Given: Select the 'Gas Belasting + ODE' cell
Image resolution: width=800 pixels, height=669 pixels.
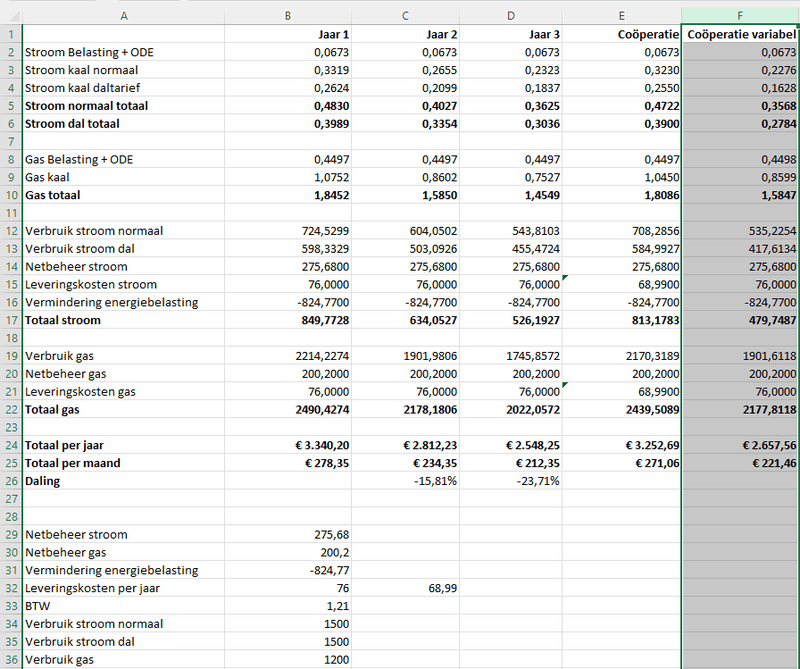Looking at the screenshot, I should click(123, 159).
